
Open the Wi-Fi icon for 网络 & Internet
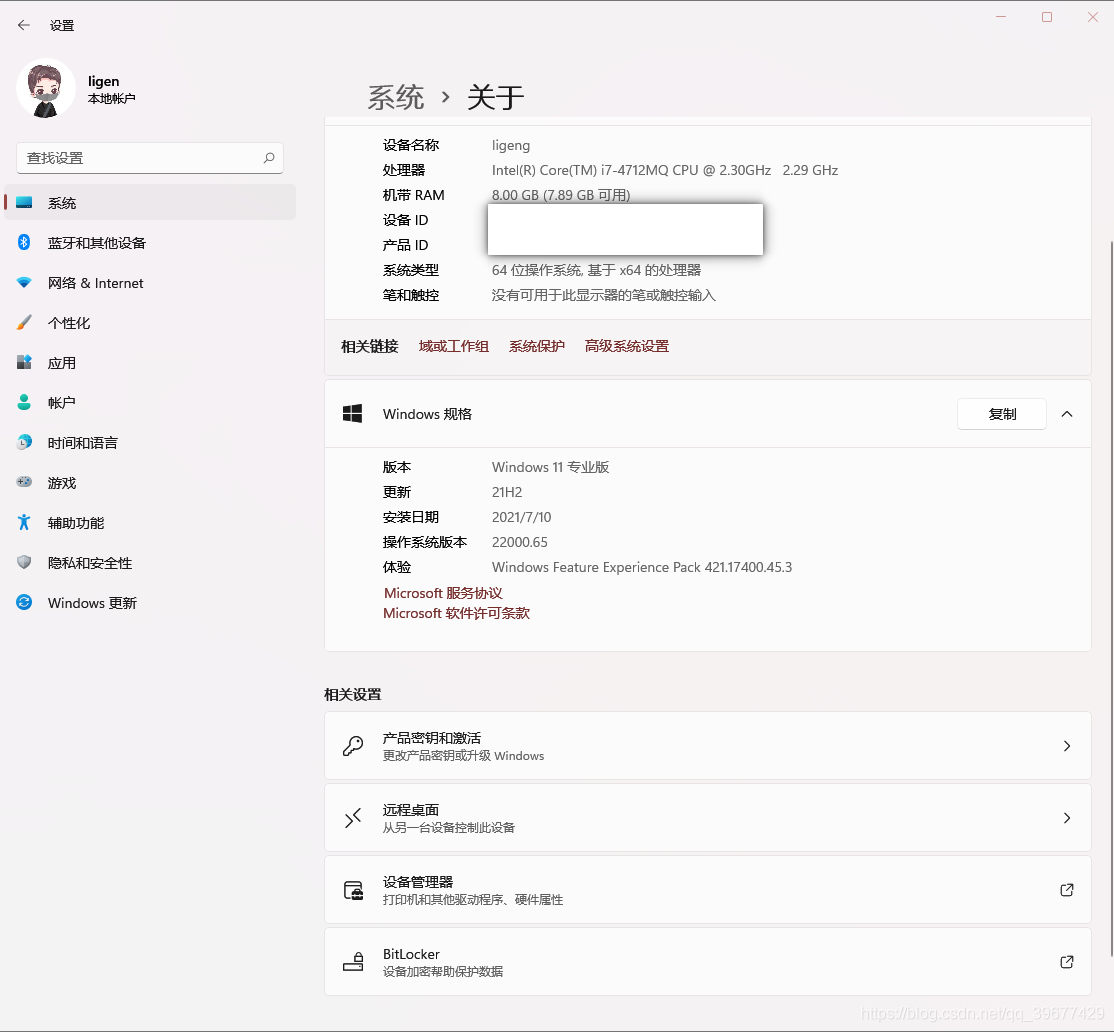pyautogui.click(x=24, y=283)
